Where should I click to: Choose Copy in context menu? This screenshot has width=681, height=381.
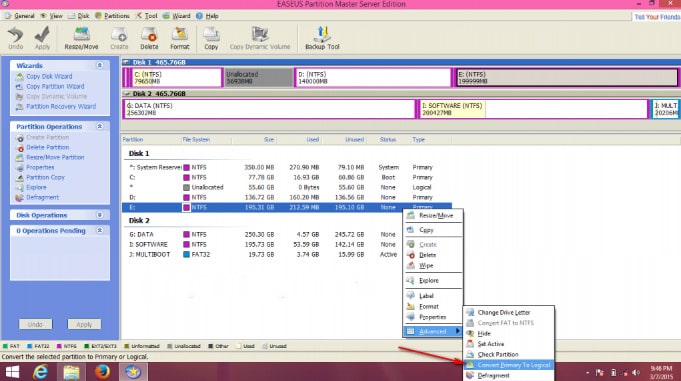tap(433, 230)
